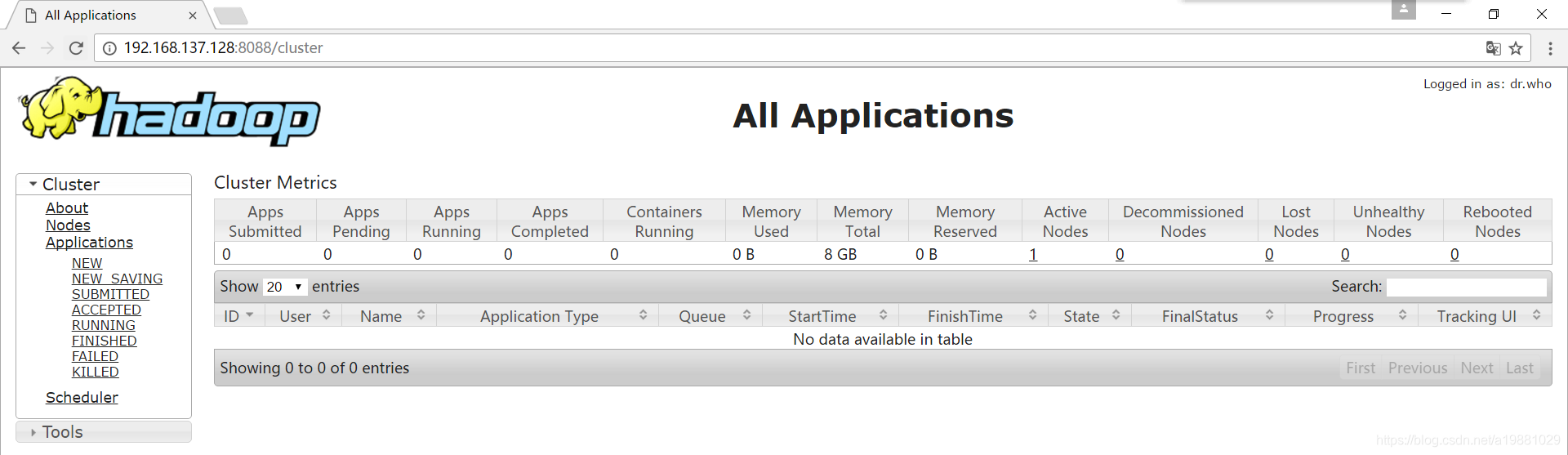Click the First pagination button
The width and height of the screenshot is (1568, 455).
click(x=1361, y=368)
